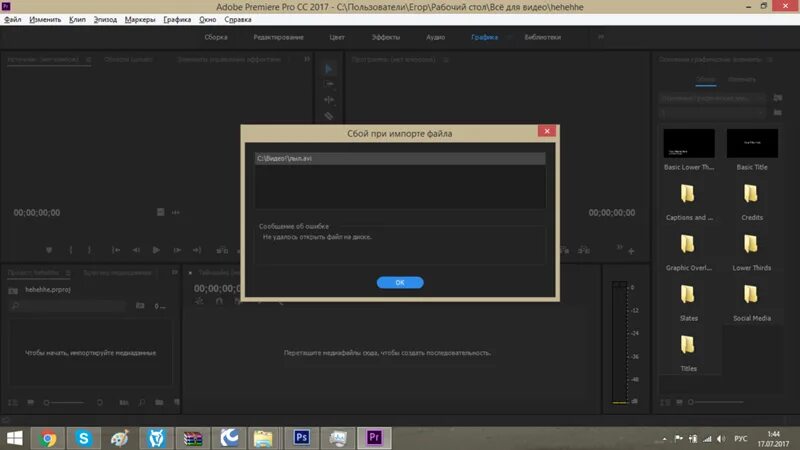800x450 pixels.
Task: Toggle Snap magnet in the Timeline
Action: [x=219, y=302]
